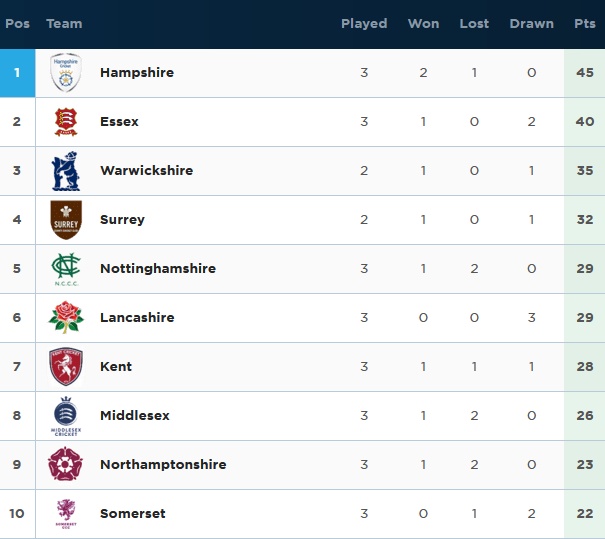605x539 pixels.
Task: Click the Lancashire red rose emblem
Action: [x=66, y=318]
